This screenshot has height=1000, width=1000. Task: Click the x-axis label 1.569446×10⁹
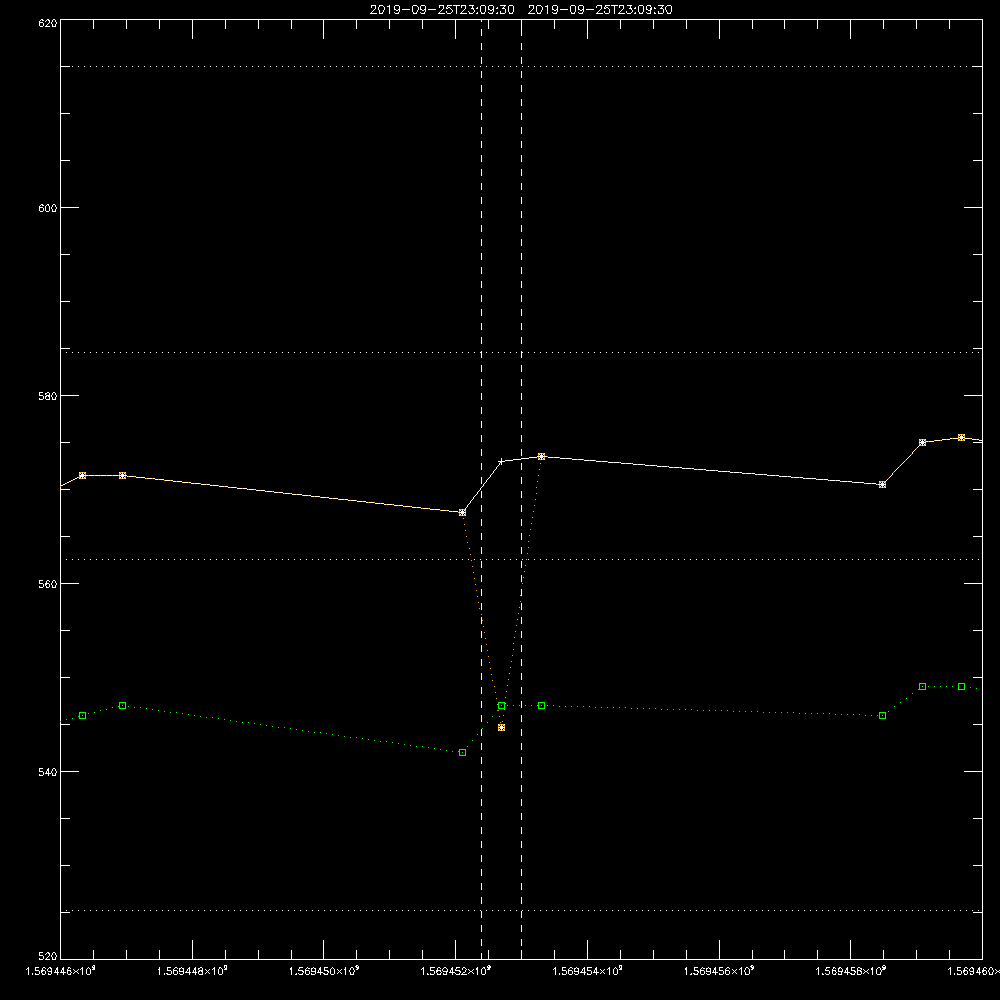tap(60, 971)
